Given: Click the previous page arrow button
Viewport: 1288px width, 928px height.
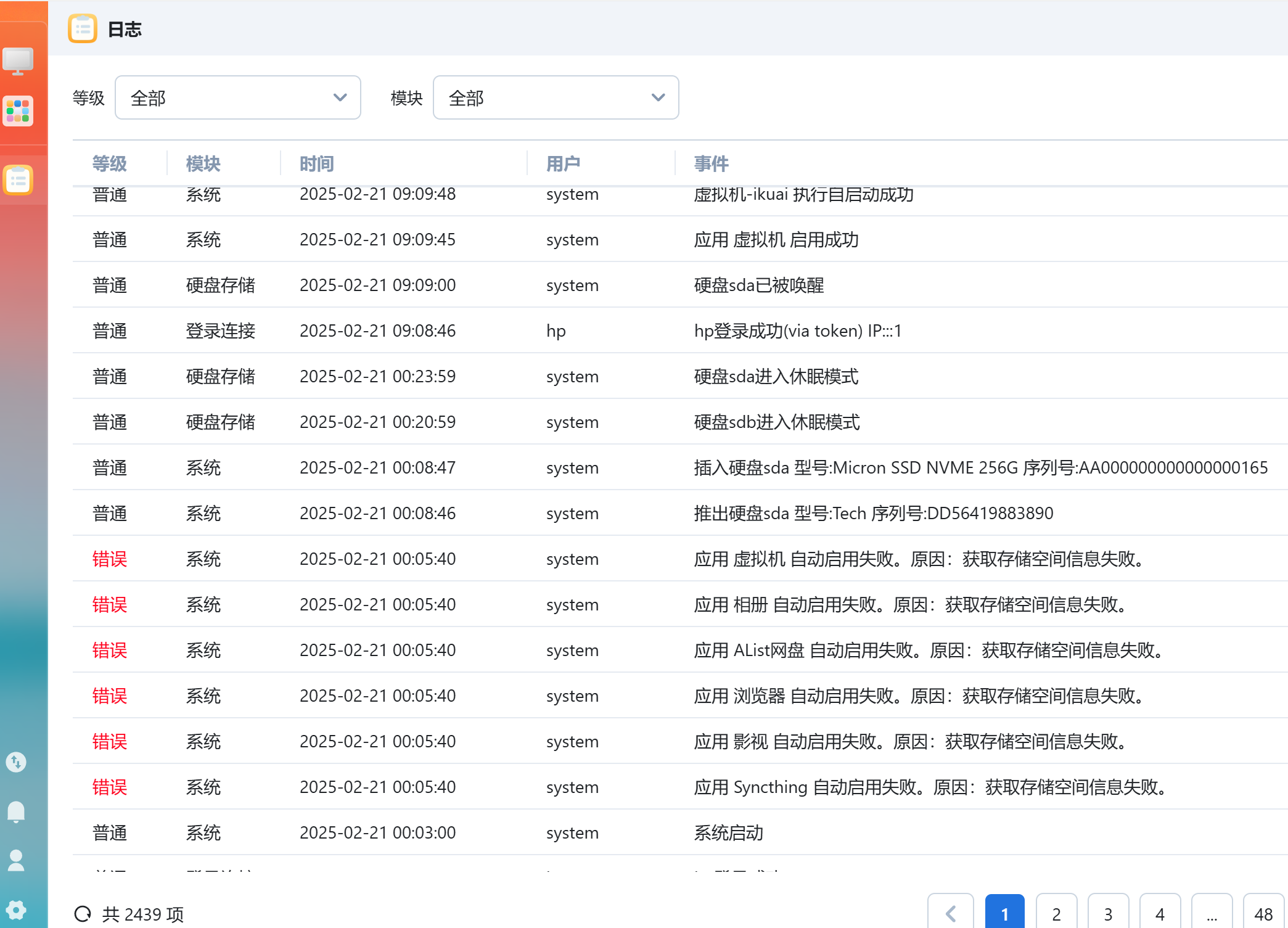Looking at the screenshot, I should [950, 913].
